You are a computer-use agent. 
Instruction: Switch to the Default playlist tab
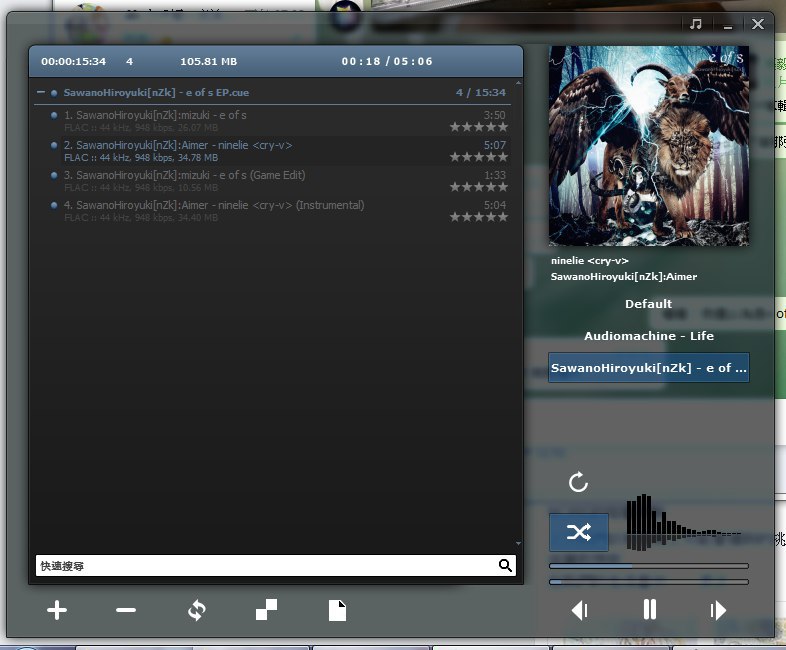pyautogui.click(x=649, y=304)
